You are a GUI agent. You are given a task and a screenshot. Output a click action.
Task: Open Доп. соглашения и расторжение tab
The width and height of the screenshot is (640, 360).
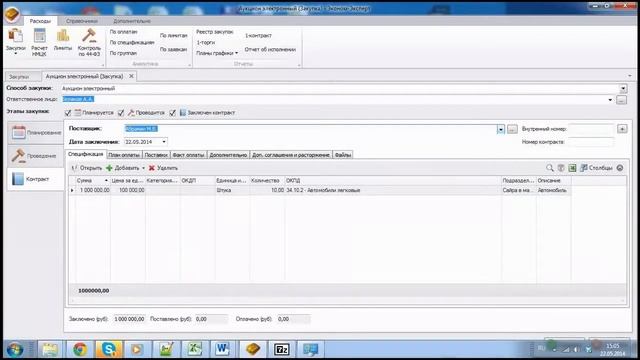click(291, 155)
